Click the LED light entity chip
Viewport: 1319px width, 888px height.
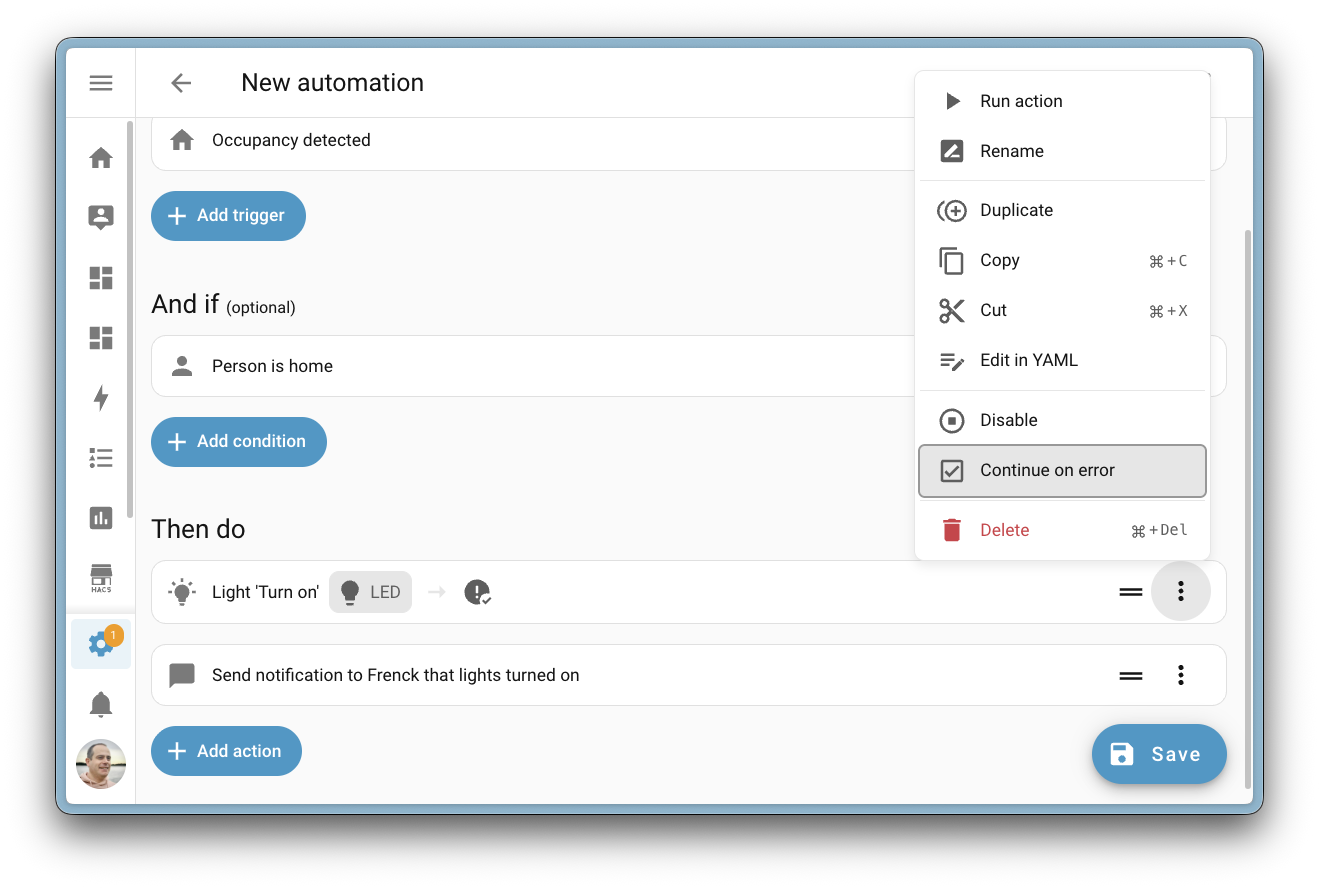[370, 591]
